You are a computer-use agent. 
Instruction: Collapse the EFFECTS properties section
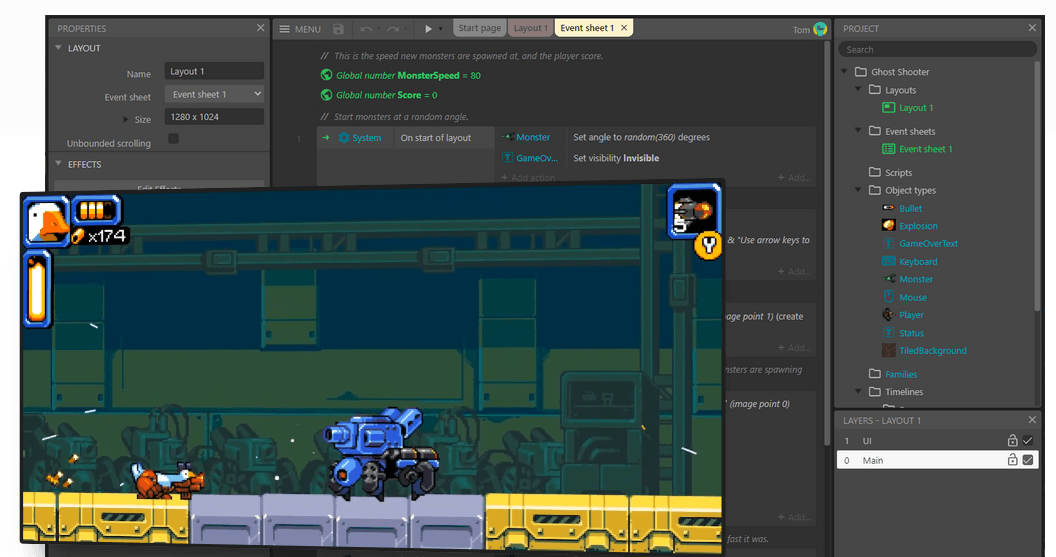(x=59, y=164)
